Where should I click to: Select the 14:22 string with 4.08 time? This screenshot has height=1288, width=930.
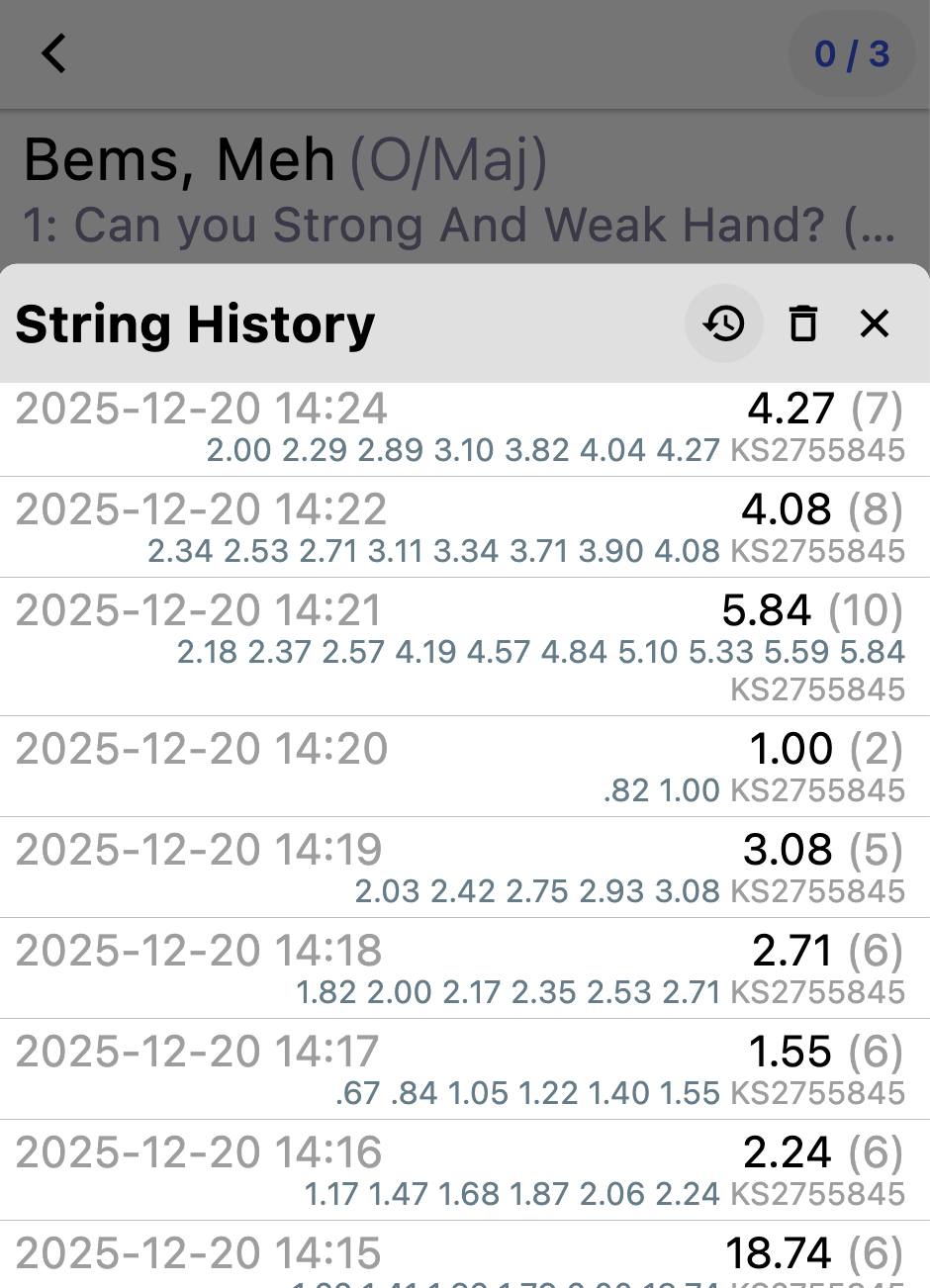(465, 528)
